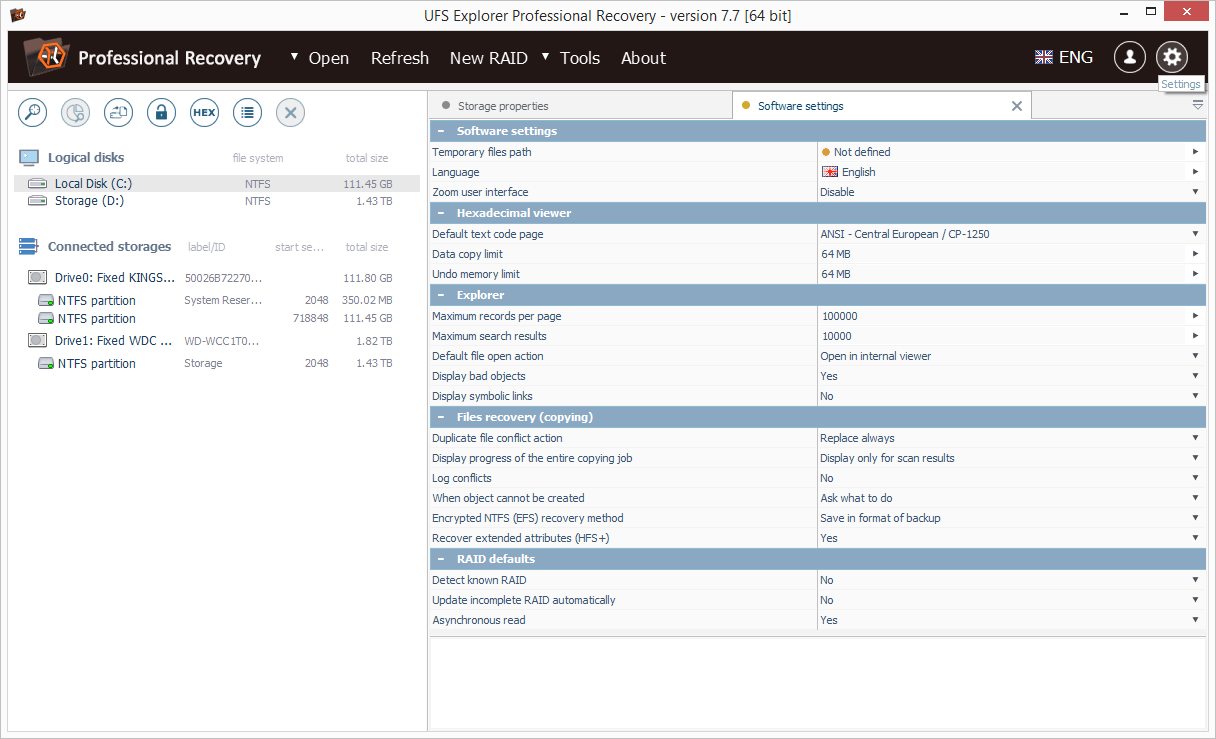Open the HEX viewer tool
The image size is (1216, 739).
point(204,113)
